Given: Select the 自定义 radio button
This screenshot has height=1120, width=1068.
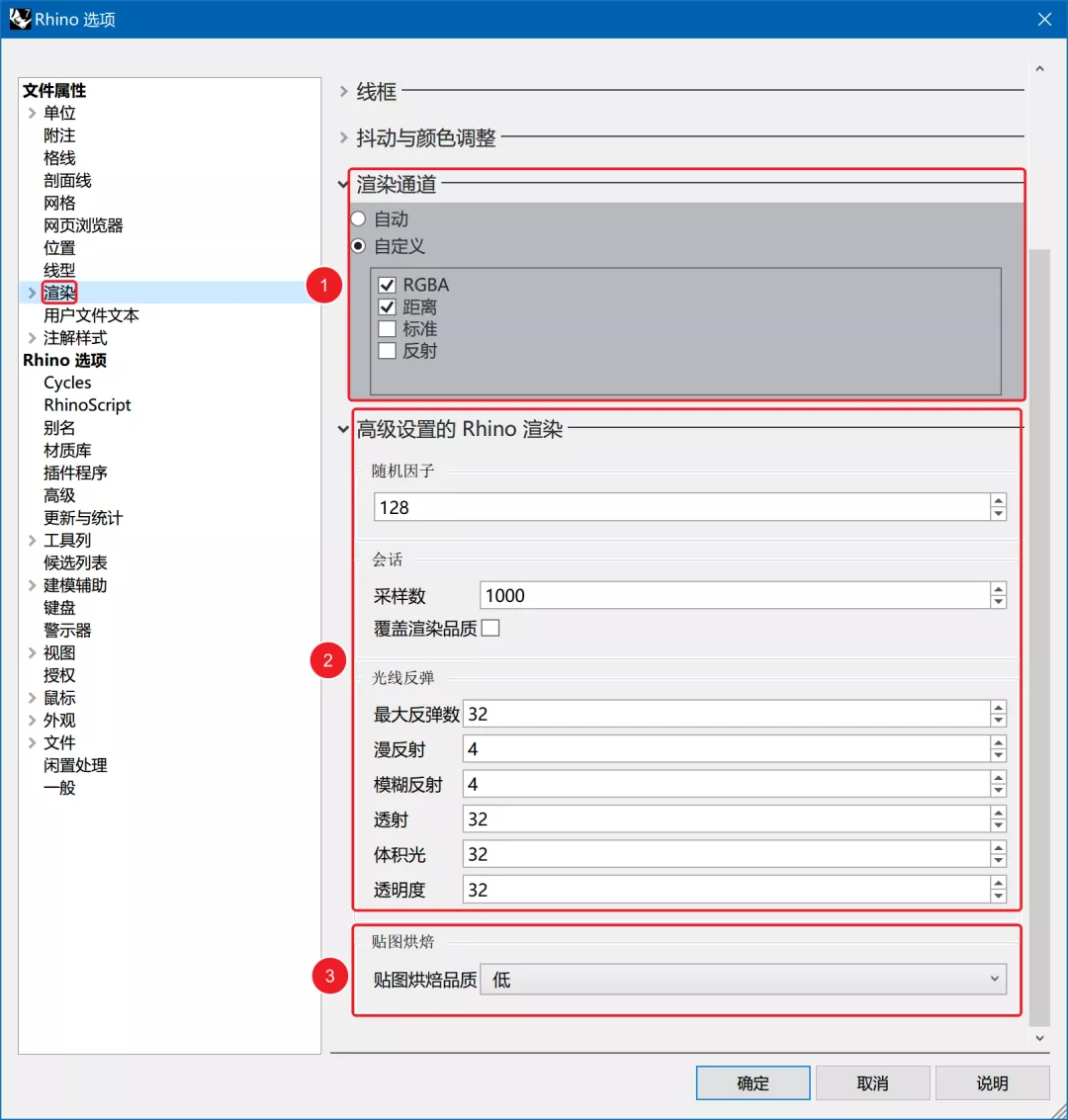Looking at the screenshot, I should (x=357, y=246).
